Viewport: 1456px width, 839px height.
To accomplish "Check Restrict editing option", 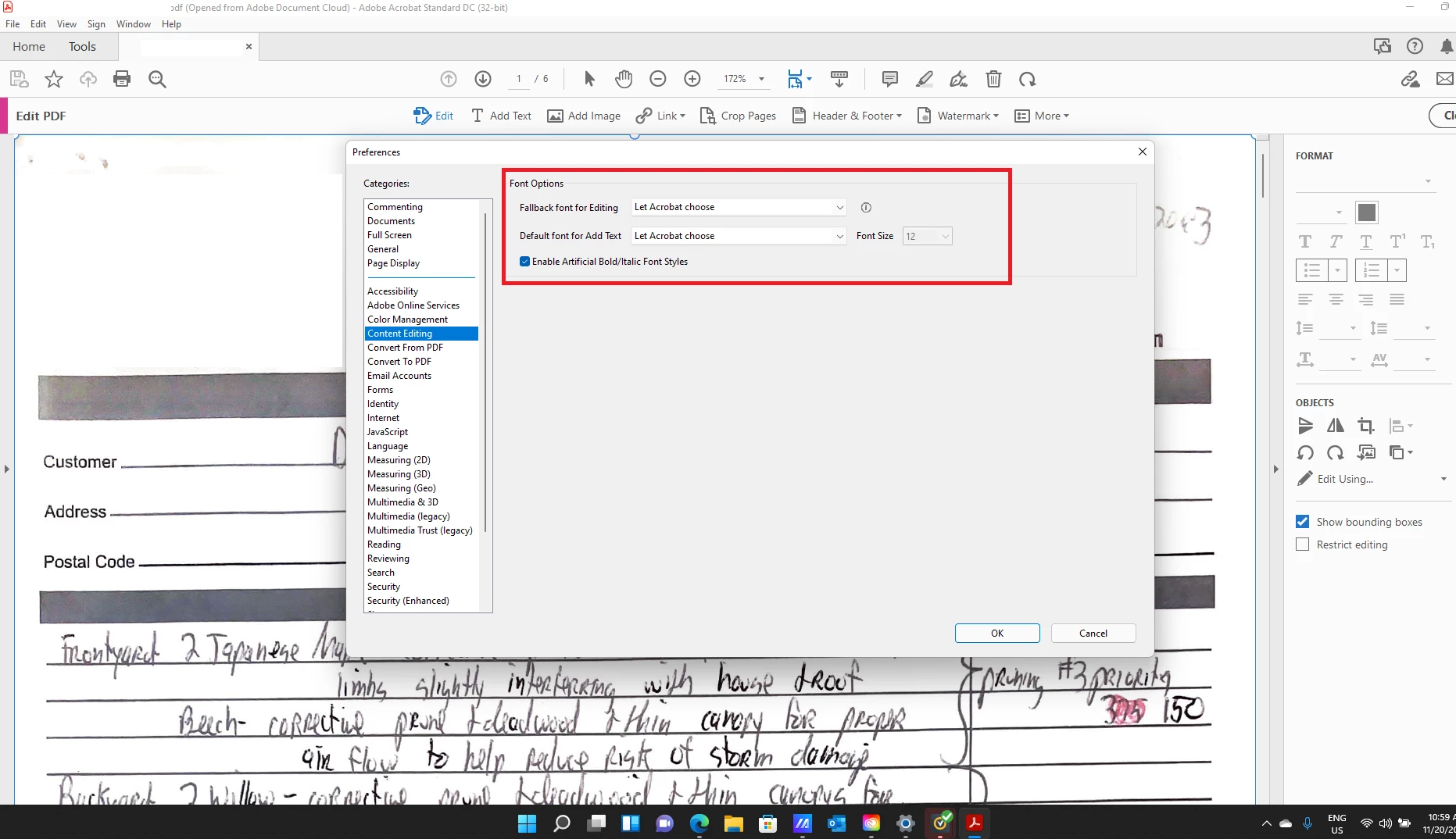I will tap(1302, 544).
